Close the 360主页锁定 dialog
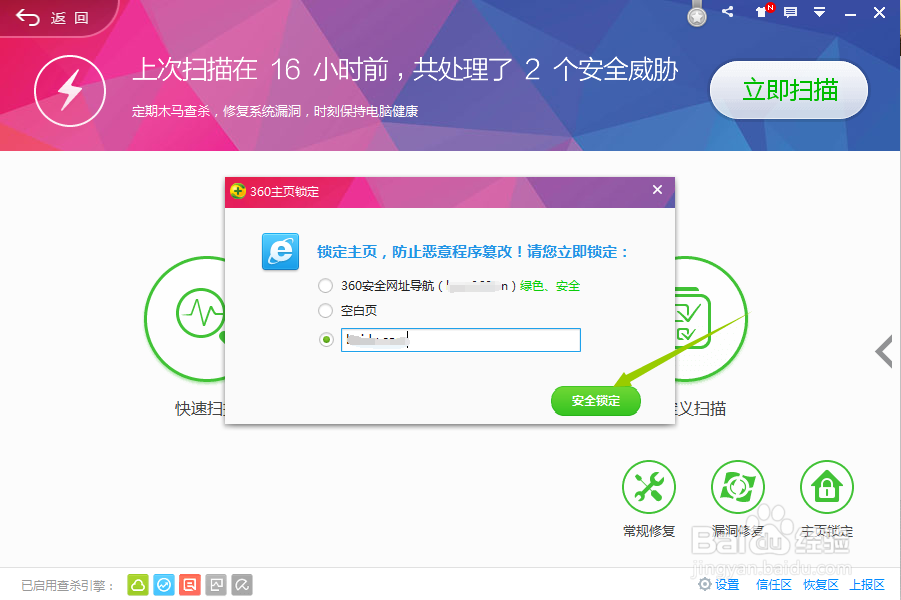This screenshot has height=600, width=901. coord(657,190)
